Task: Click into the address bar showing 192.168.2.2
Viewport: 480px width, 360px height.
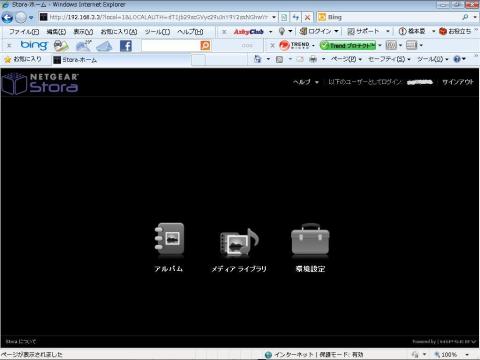Action: [157, 17]
